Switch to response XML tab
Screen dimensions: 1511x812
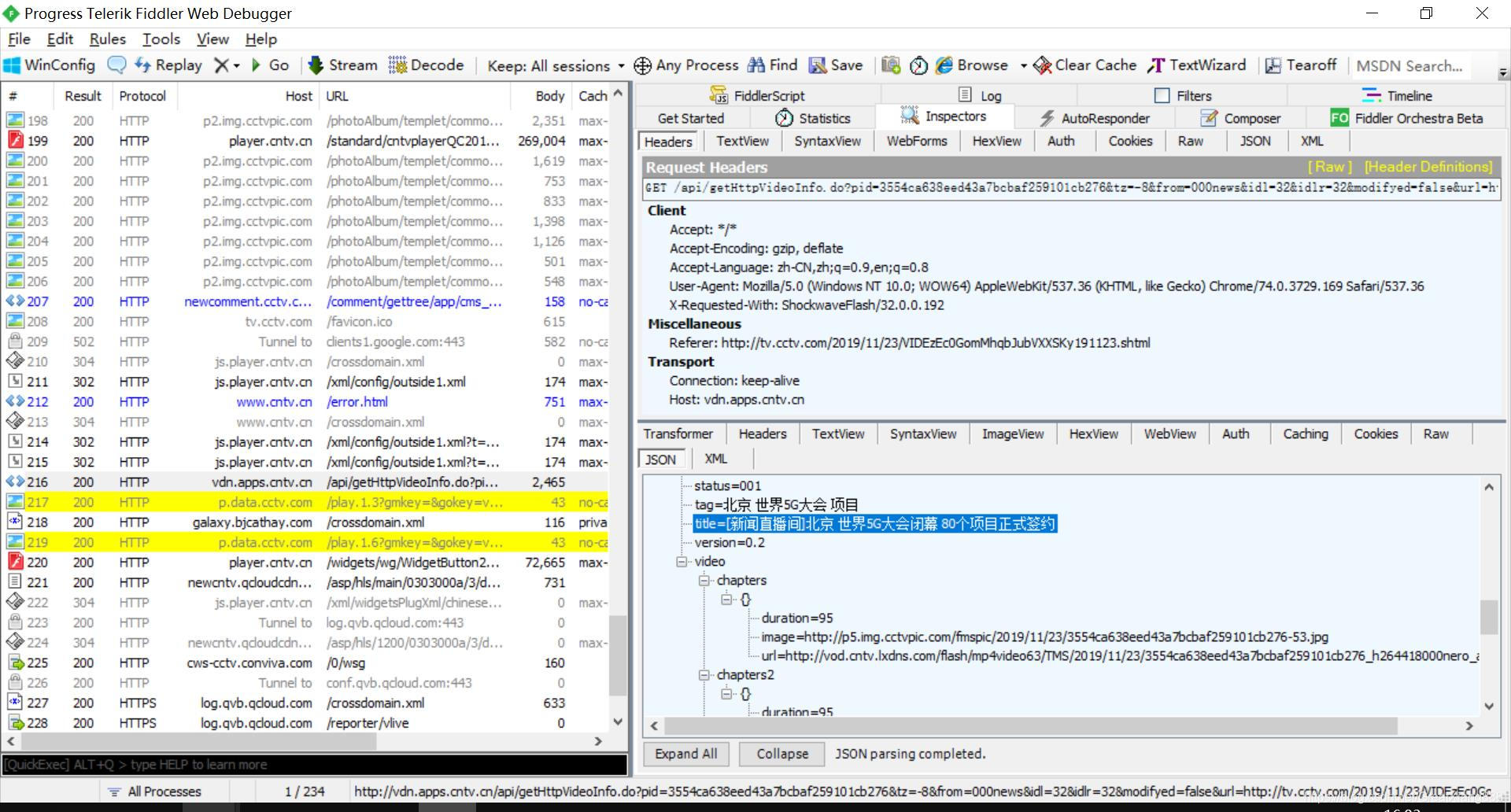point(715,459)
